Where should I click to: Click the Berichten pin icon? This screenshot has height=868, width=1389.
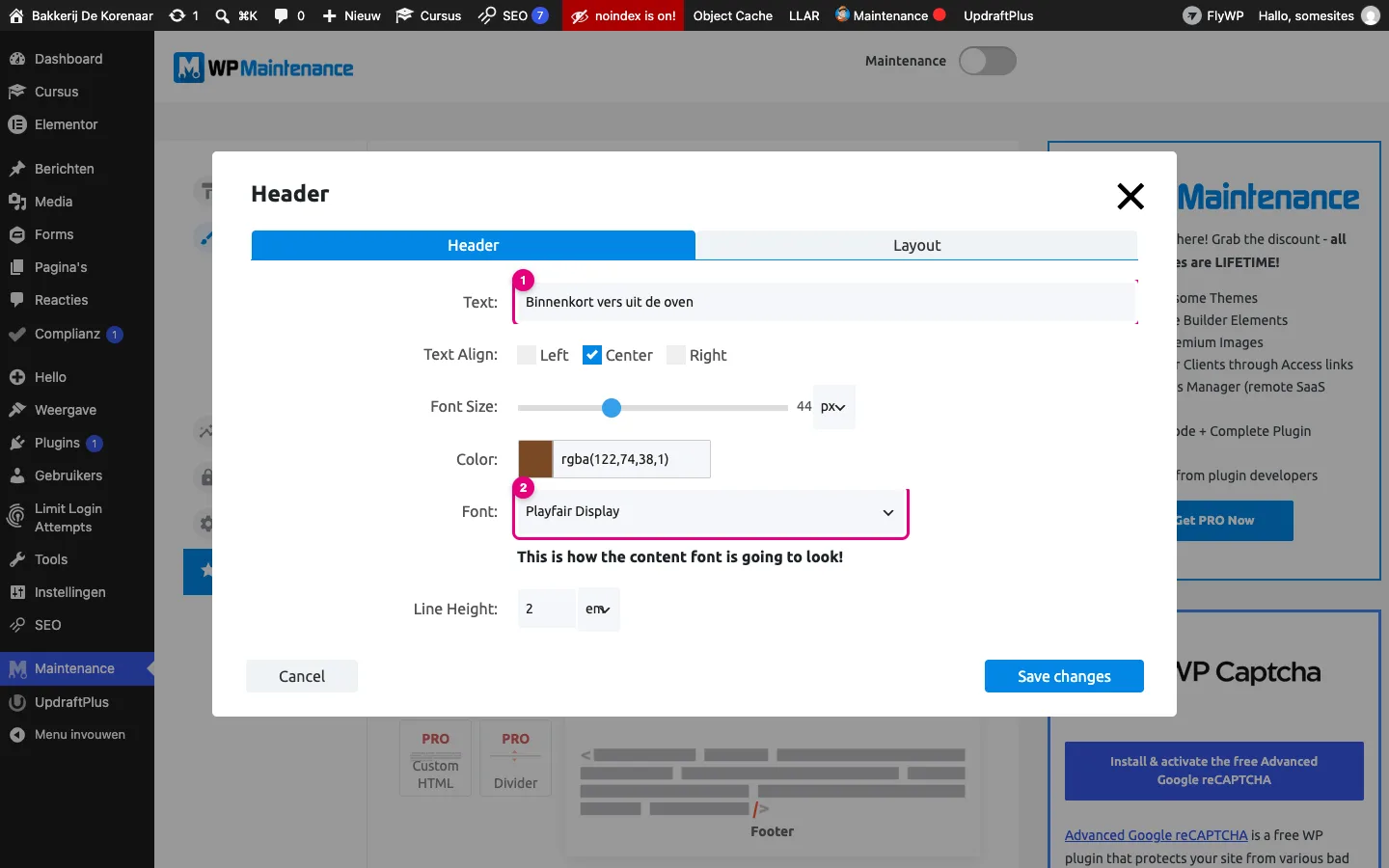click(x=16, y=169)
